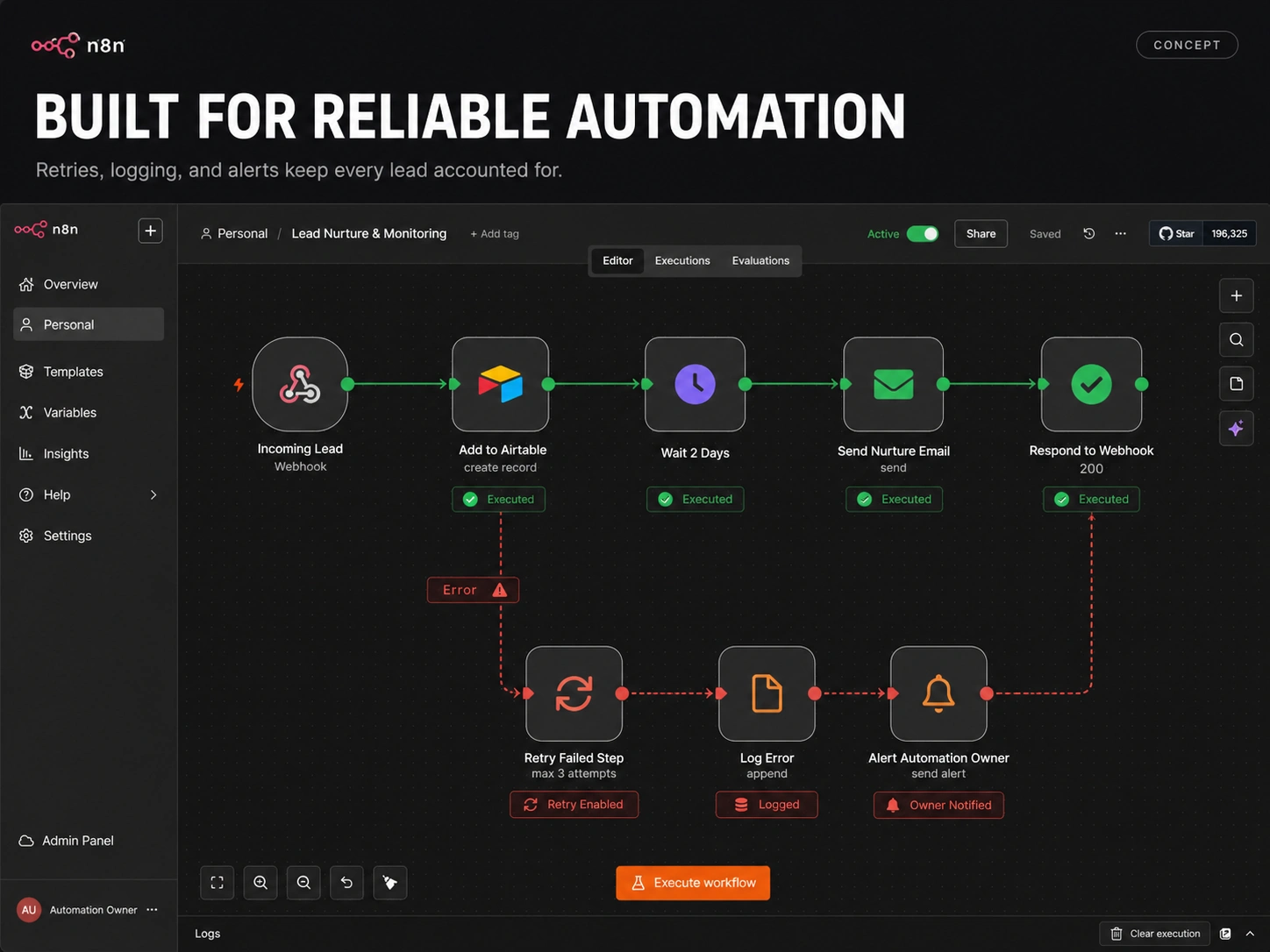Click the Clear execution button

point(1155,934)
